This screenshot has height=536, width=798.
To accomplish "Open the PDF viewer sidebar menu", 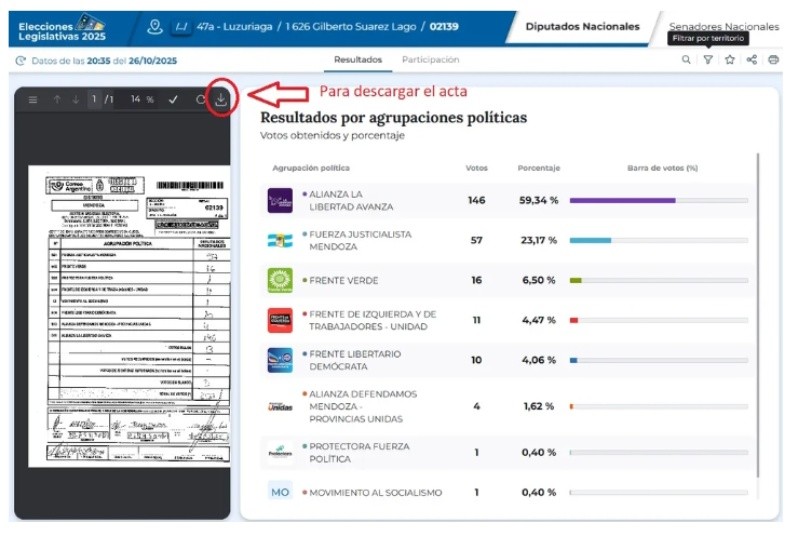I will pyautogui.click(x=33, y=100).
